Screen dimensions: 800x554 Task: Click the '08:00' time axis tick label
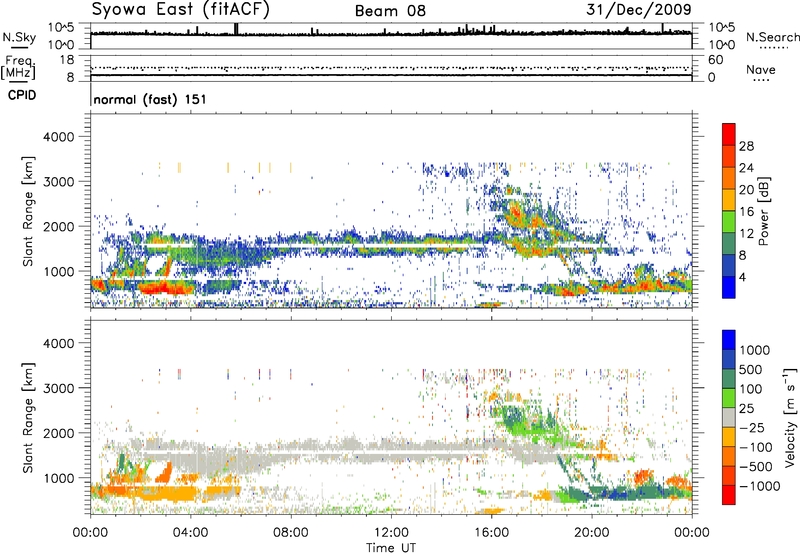(291, 533)
